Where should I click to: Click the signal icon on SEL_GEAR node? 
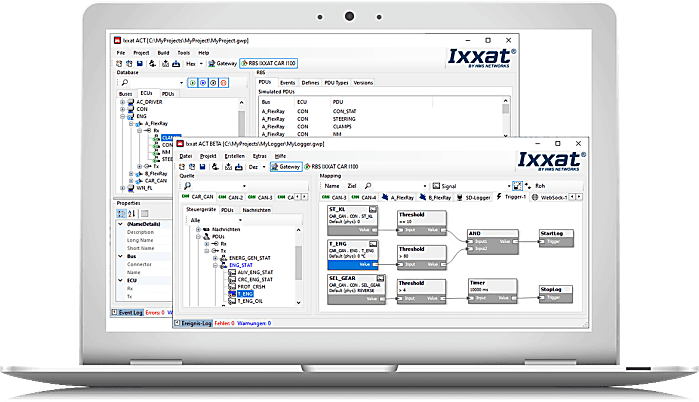(x=380, y=278)
